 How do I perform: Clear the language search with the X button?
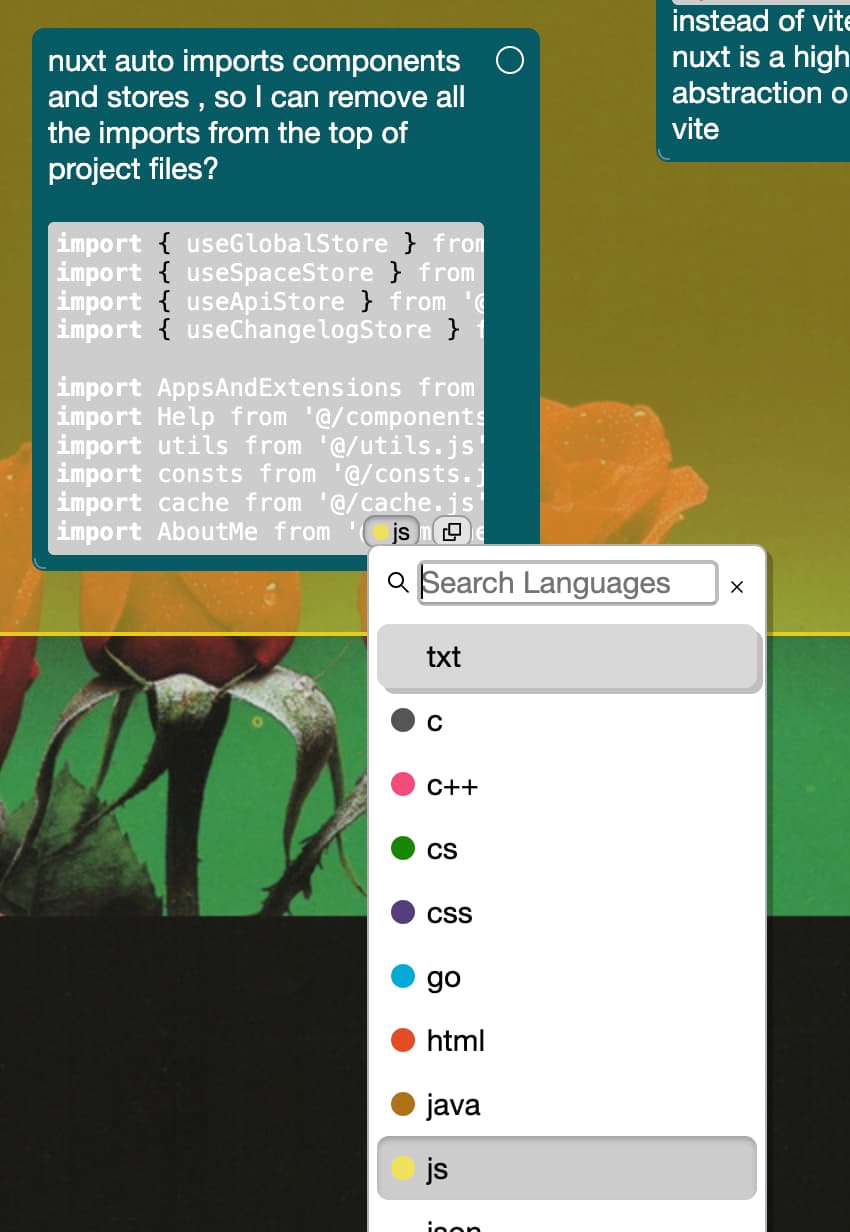737,587
